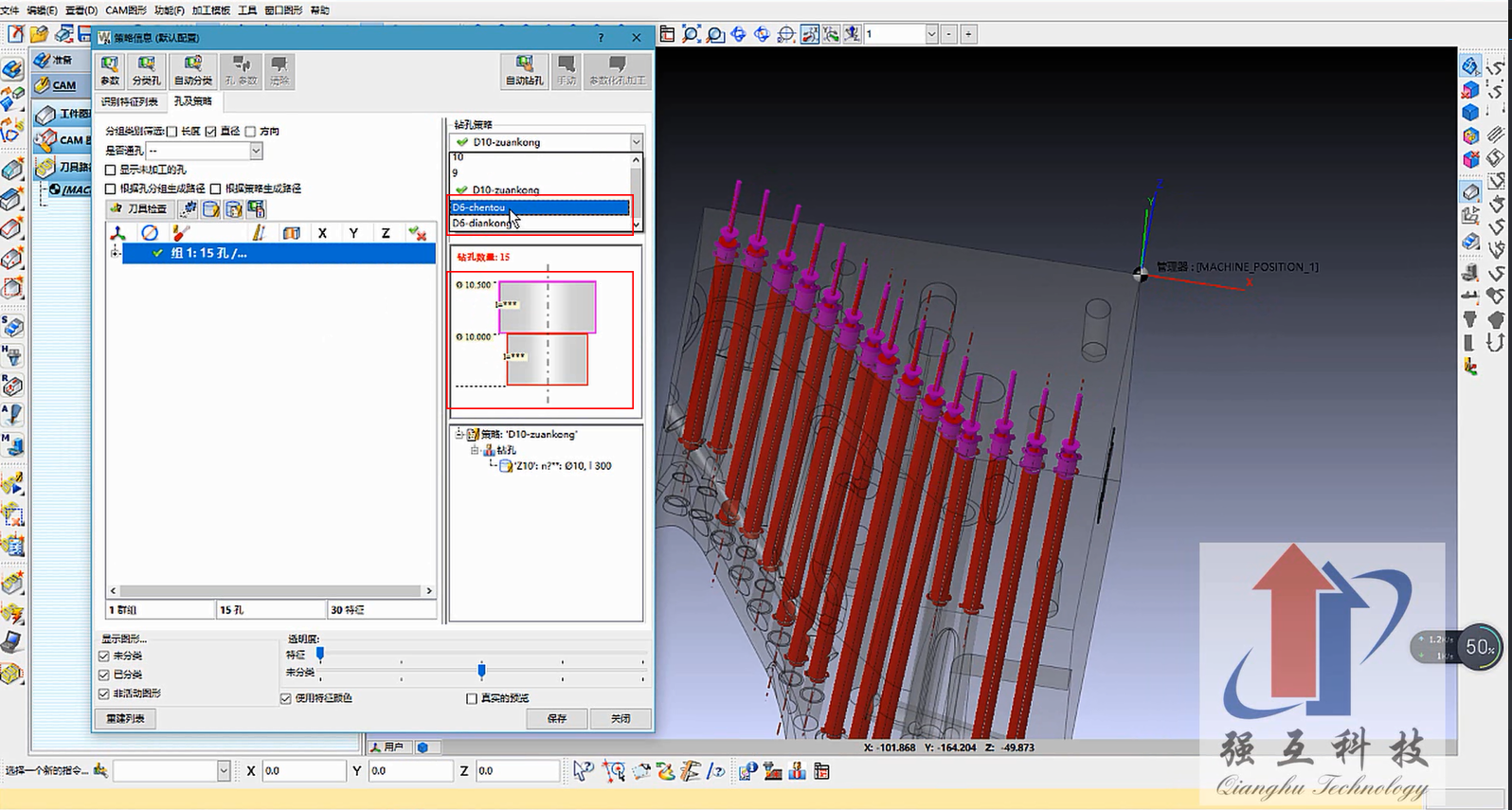This screenshot has height=810, width=1512.
Task: Uncheck the 非活动图形 checkbox
Action: click(104, 693)
